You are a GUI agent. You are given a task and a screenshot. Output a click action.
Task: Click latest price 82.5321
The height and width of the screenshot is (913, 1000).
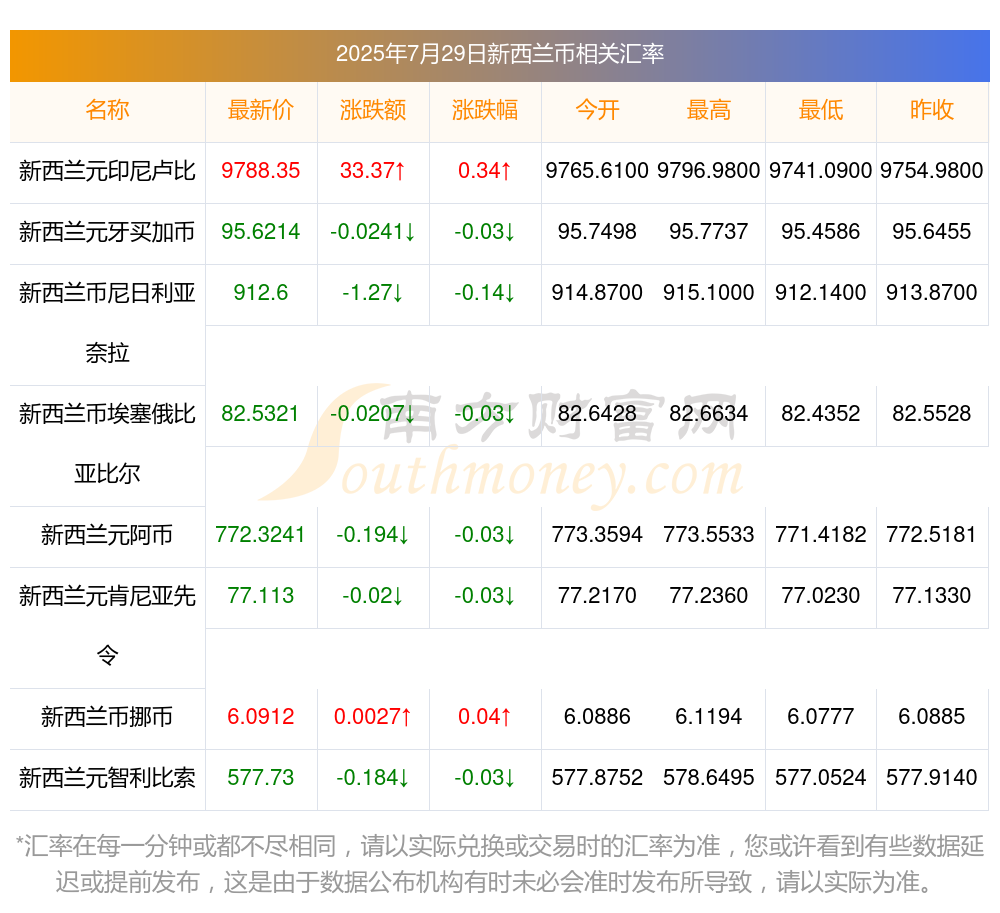pos(261,414)
